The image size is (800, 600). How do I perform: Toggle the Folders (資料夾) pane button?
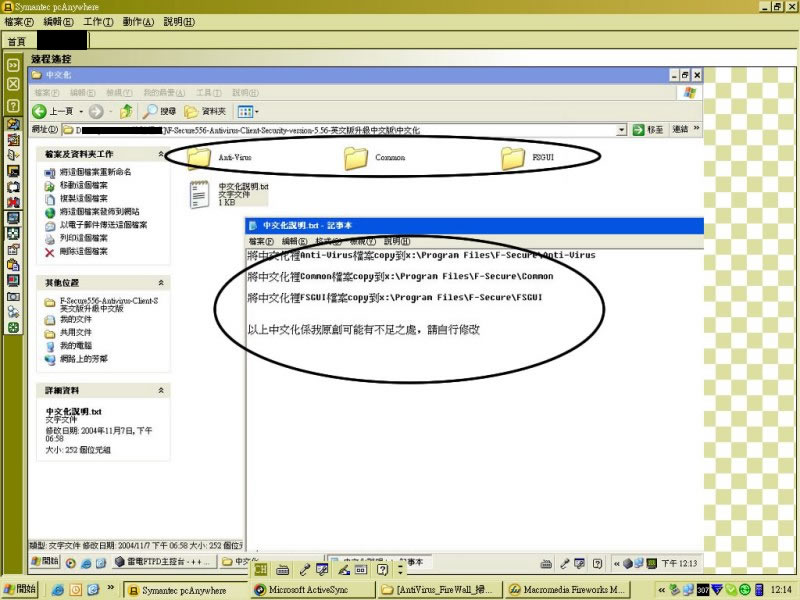(x=205, y=111)
